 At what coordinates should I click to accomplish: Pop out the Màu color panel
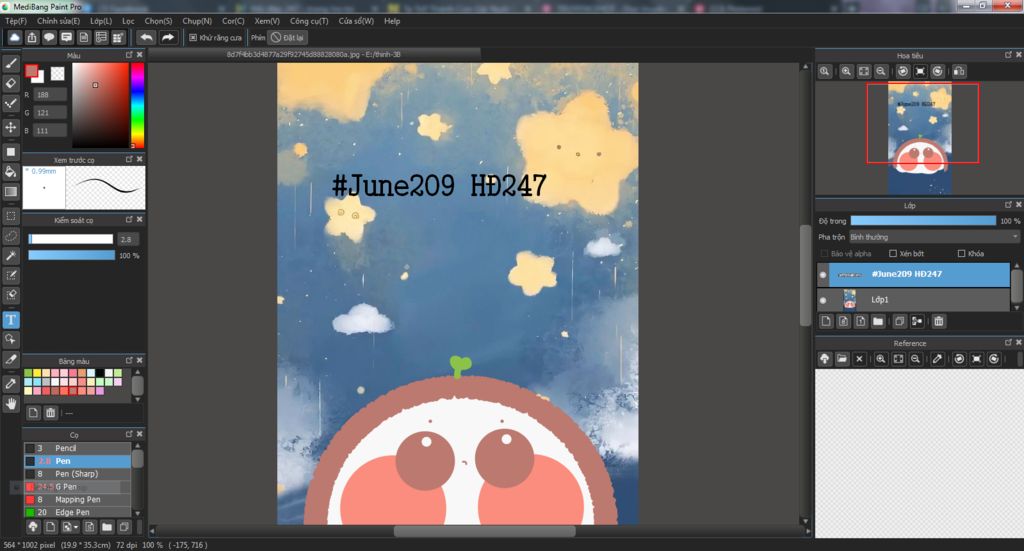pos(129,55)
